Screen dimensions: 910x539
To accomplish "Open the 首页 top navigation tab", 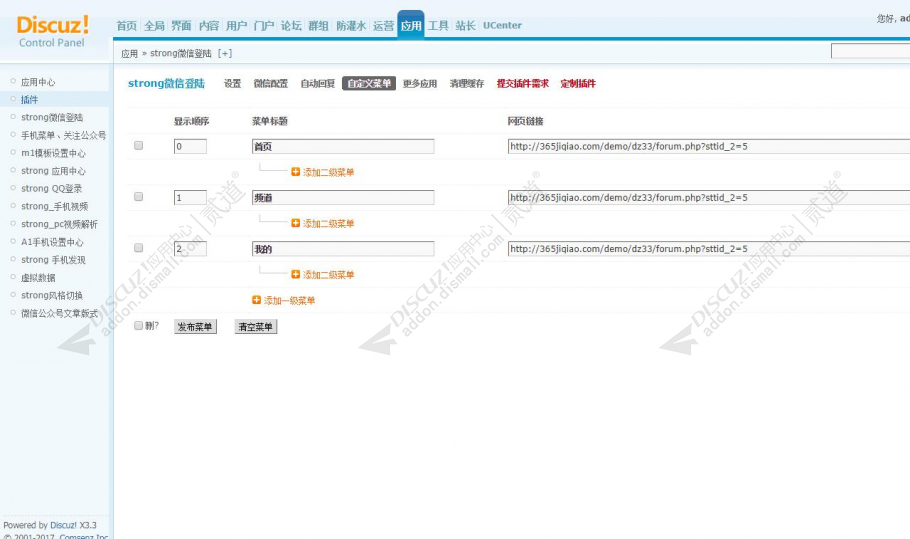I will point(127,26).
